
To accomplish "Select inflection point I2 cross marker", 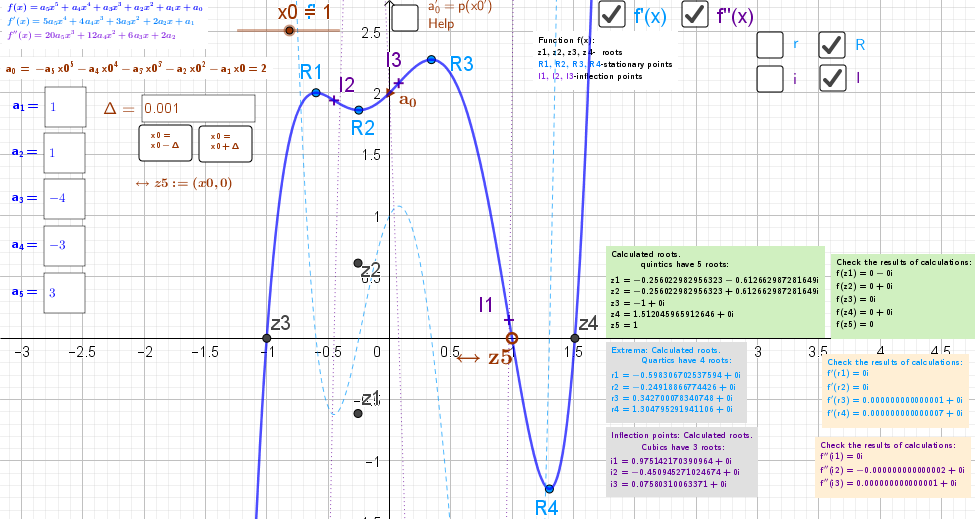I will click(335, 100).
